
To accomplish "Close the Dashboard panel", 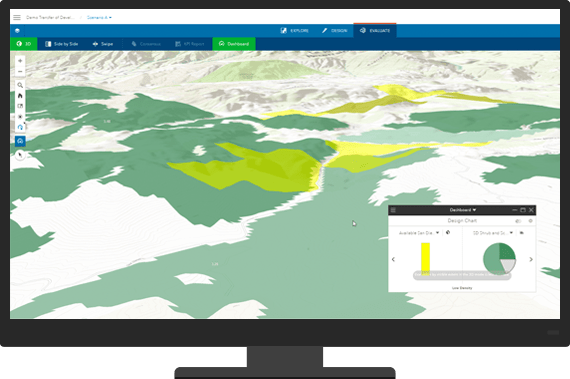I will (x=531, y=210).
